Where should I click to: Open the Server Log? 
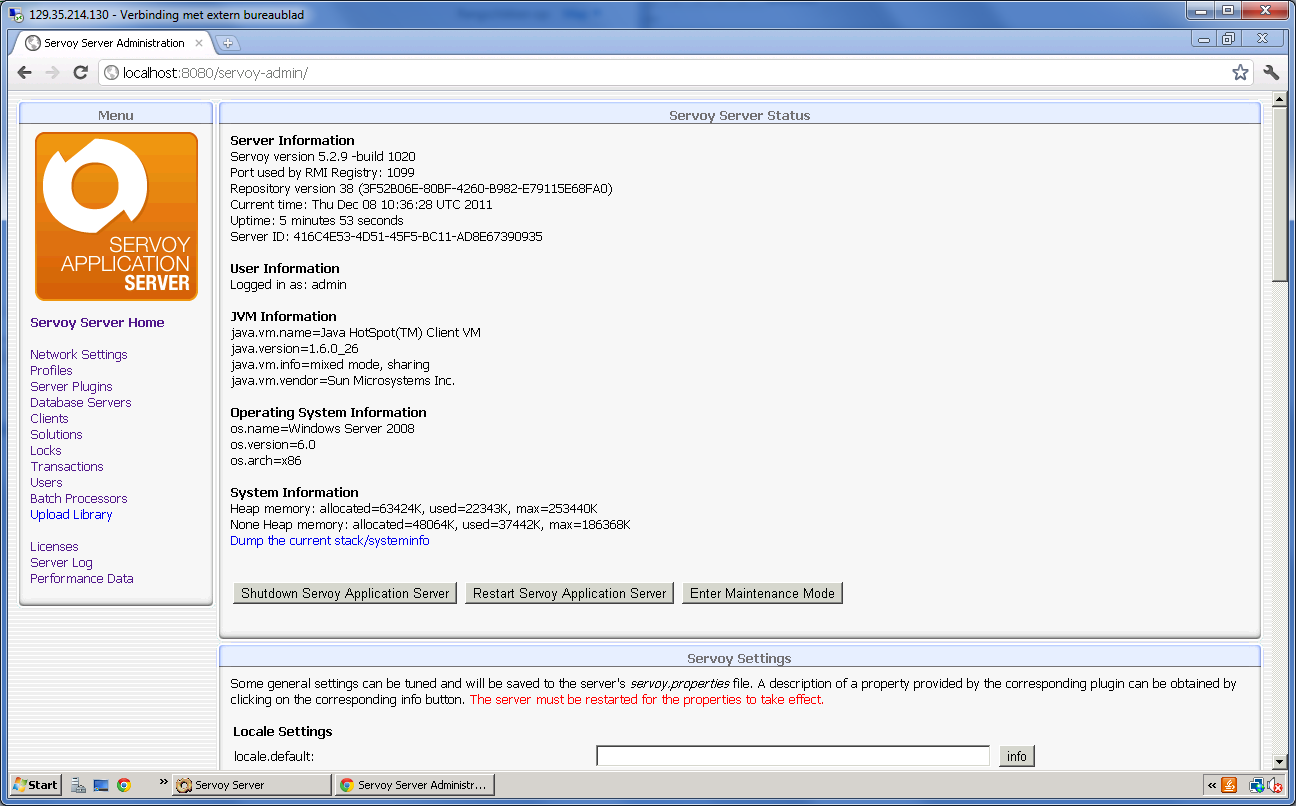(61, 562)
